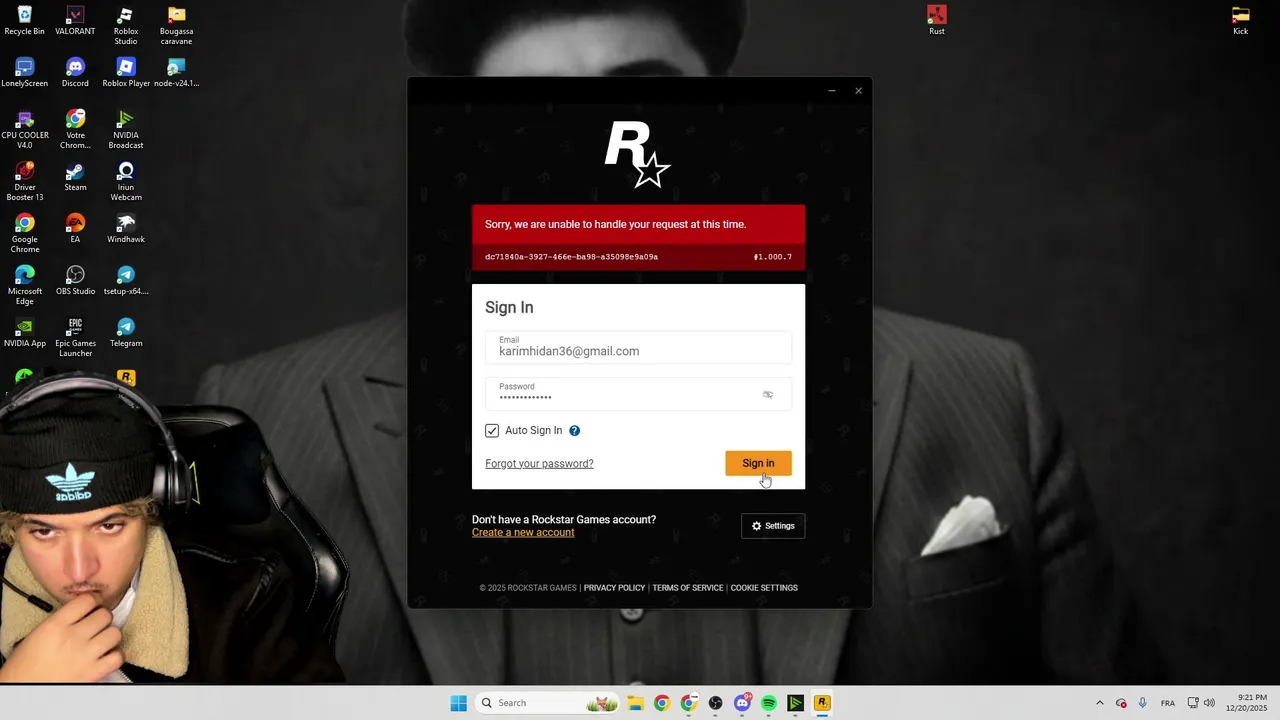Select the Rockstar Launcher taskbar icon
Image resolution: width=1280 pixels, height=720 pixels.
(822, 703)
